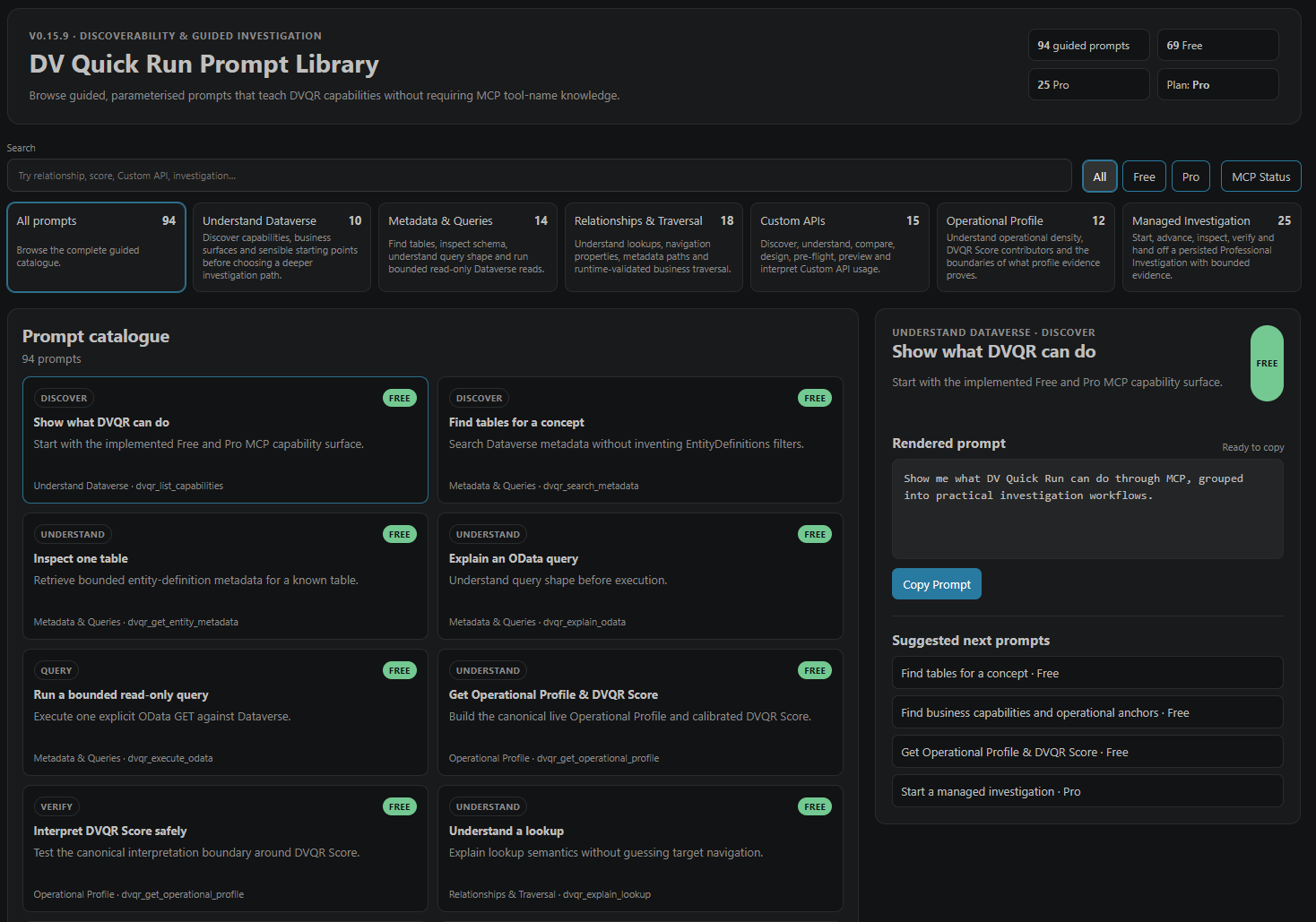The image size is (1316, 922).
Task: Select the All prompts category card
Action: [x=96, y=247]
